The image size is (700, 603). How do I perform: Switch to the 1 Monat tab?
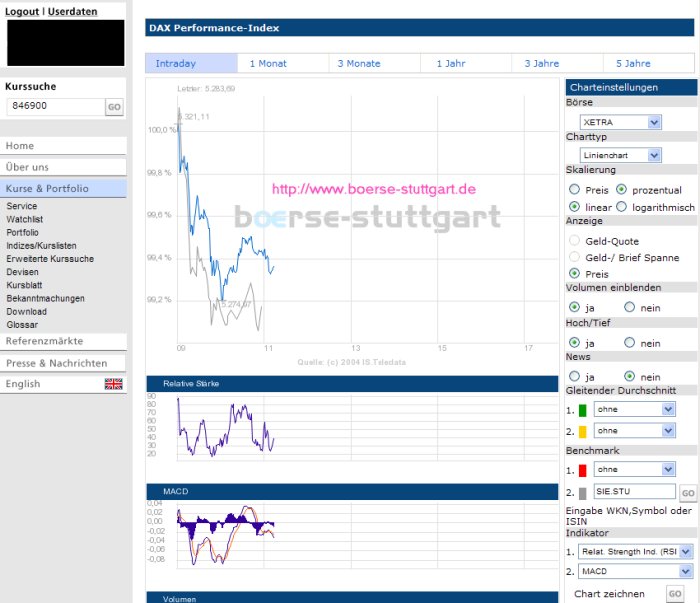[283, 63]
